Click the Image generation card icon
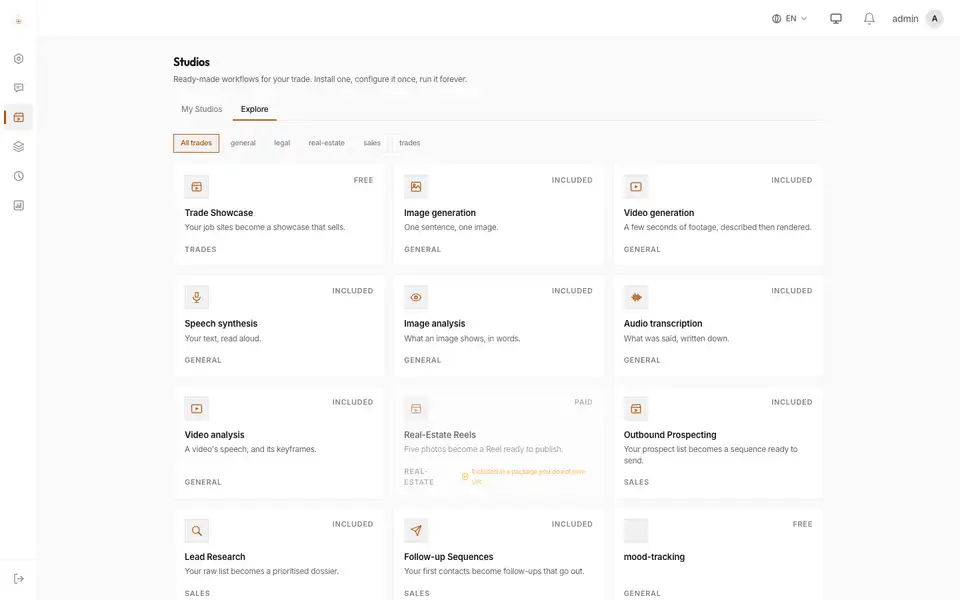 click(x=416, y=187)
